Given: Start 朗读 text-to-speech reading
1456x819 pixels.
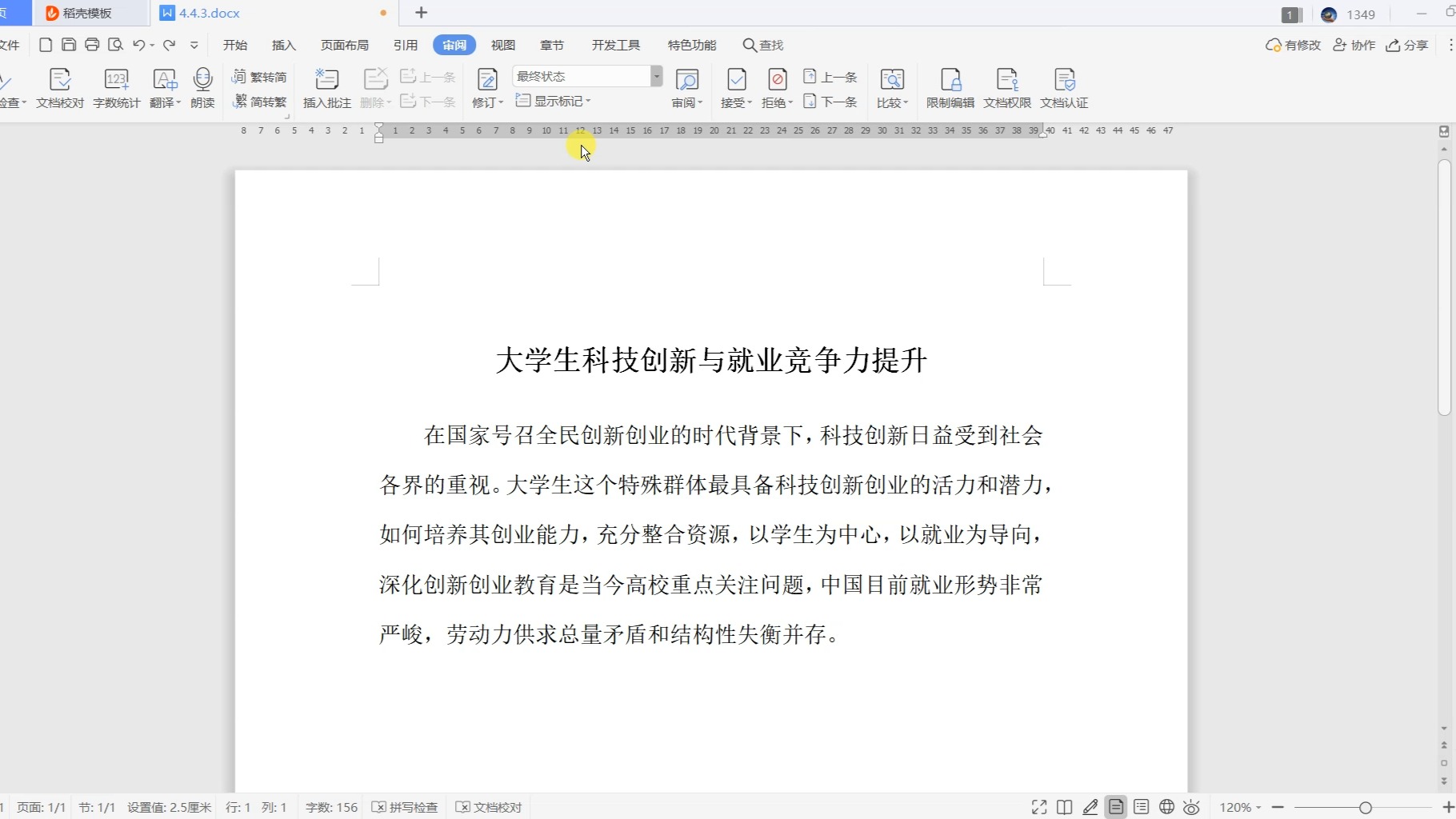Looking at the screenshot, I should (202, 86).
